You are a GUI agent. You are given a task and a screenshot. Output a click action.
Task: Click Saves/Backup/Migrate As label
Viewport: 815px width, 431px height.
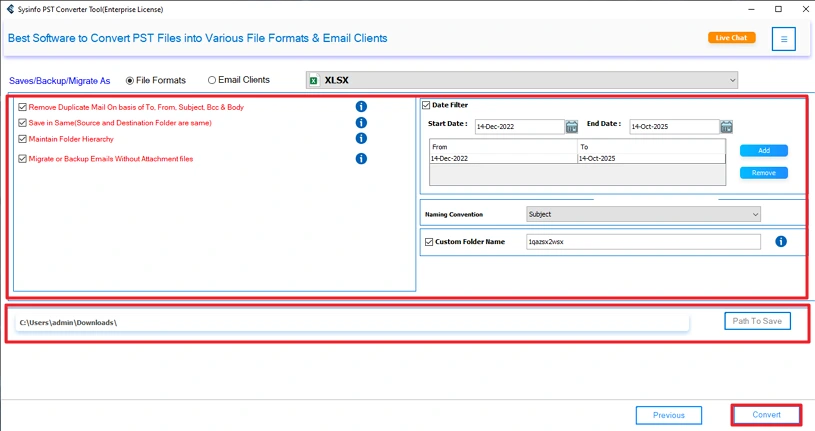(60, 81)
